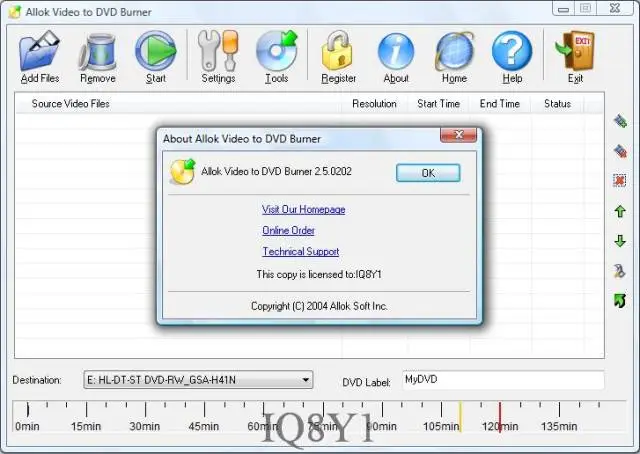640x454 pixels.
Task: Click the Add Files toolbar icon
Action: (40, 51)
